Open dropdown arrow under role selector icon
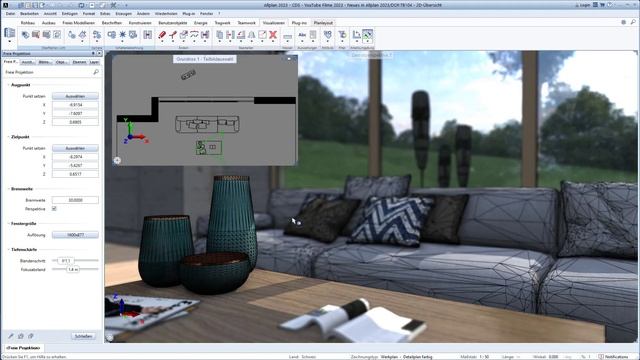Image resolution: width=640 pixels, height=360 pixels. point(9,42)
